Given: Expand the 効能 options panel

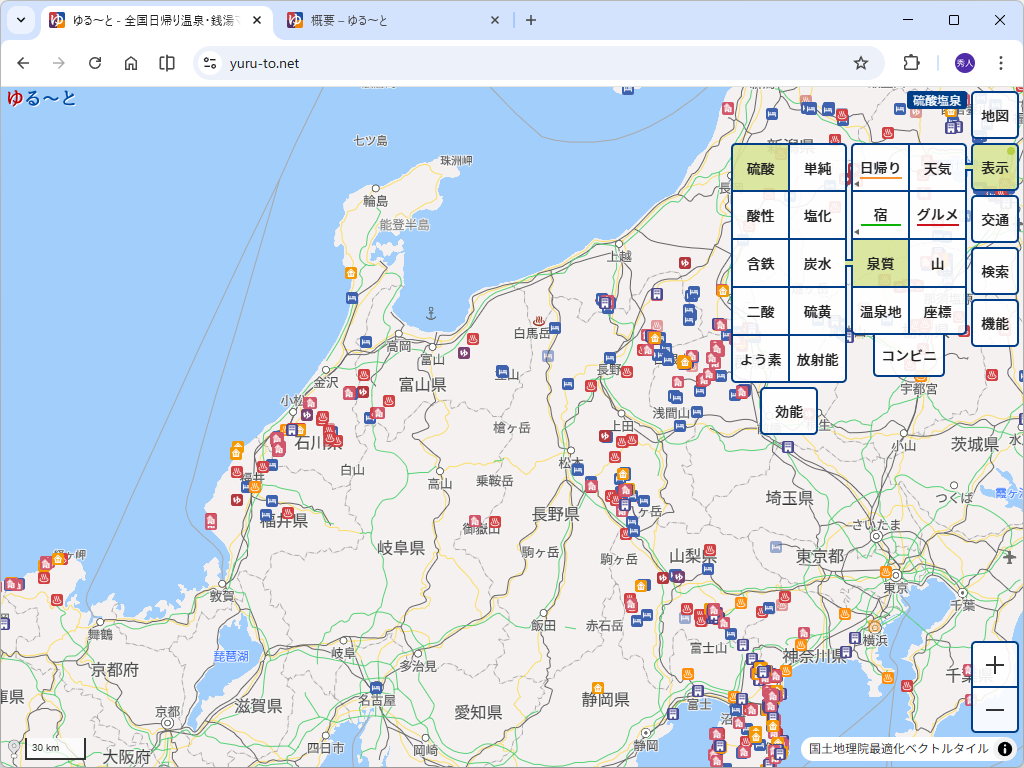Looking at the screenshot, I should [789, 411].
